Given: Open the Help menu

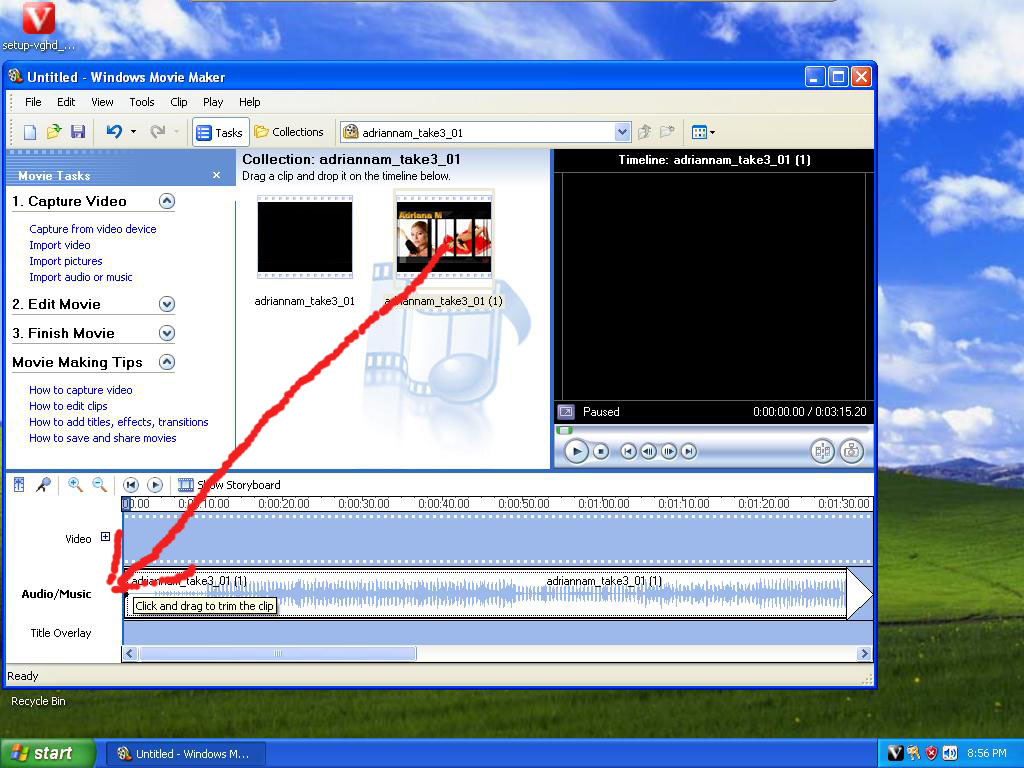Looking at the screenshot, I should [249, 102].
